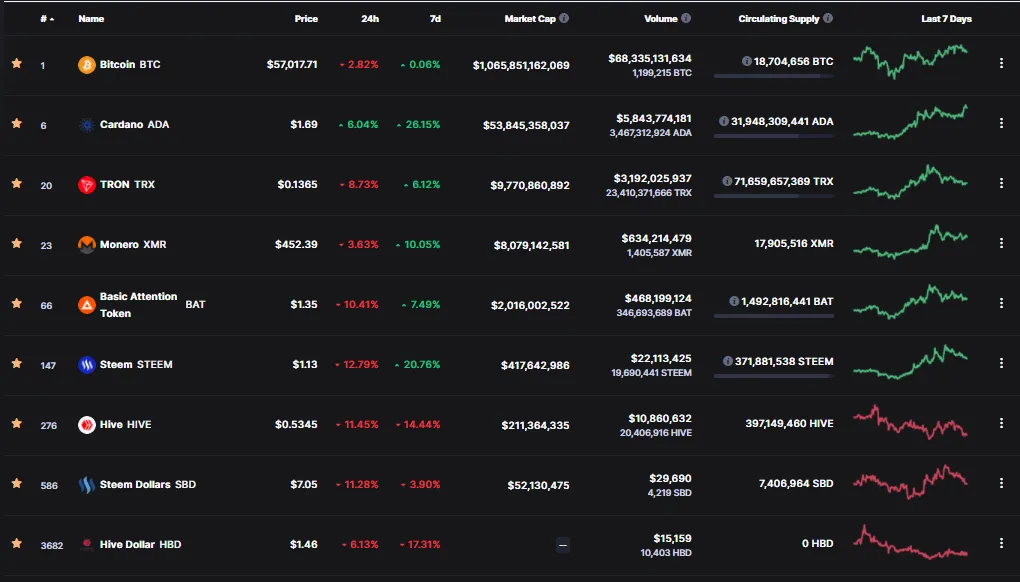Open the three-dot menu for Steem Dollars

[x=1001, y=483]
